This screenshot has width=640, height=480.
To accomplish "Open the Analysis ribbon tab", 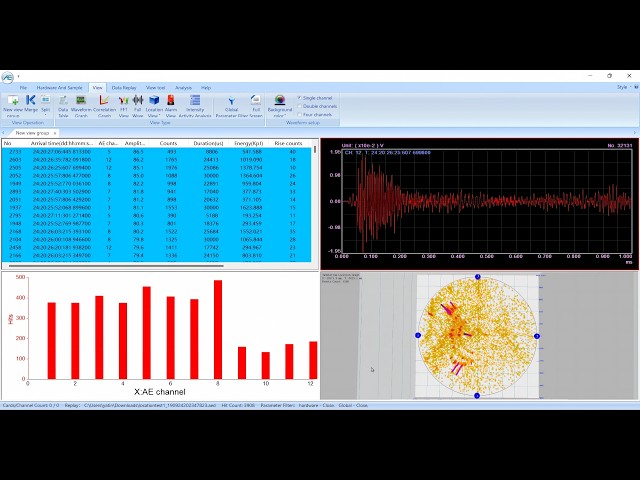I will tap(183, 88).
